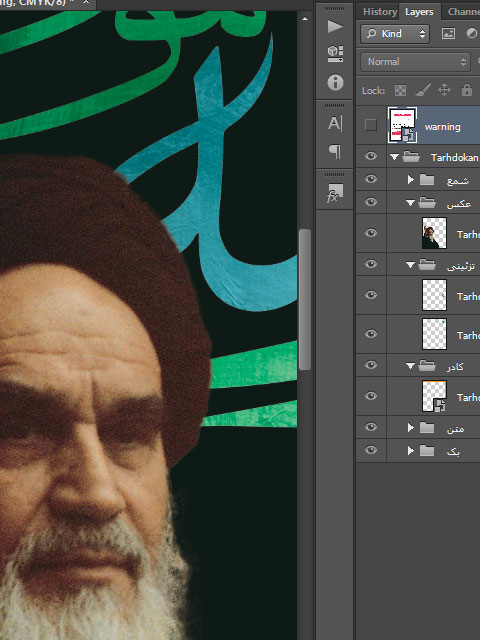Viewport: 480px width, 640px height.
Task: Open the Character panel icon
Action: click(x=335, y=123)
